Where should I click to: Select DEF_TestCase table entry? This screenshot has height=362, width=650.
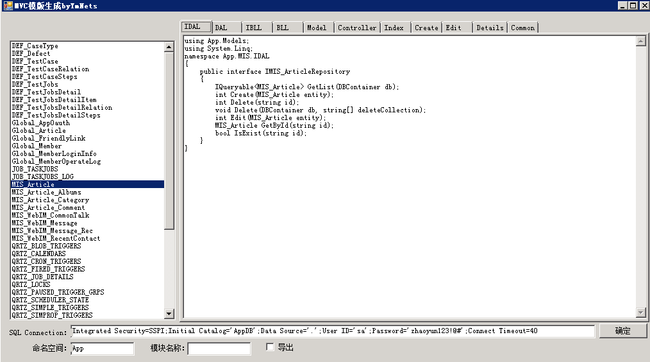point(87,61)
